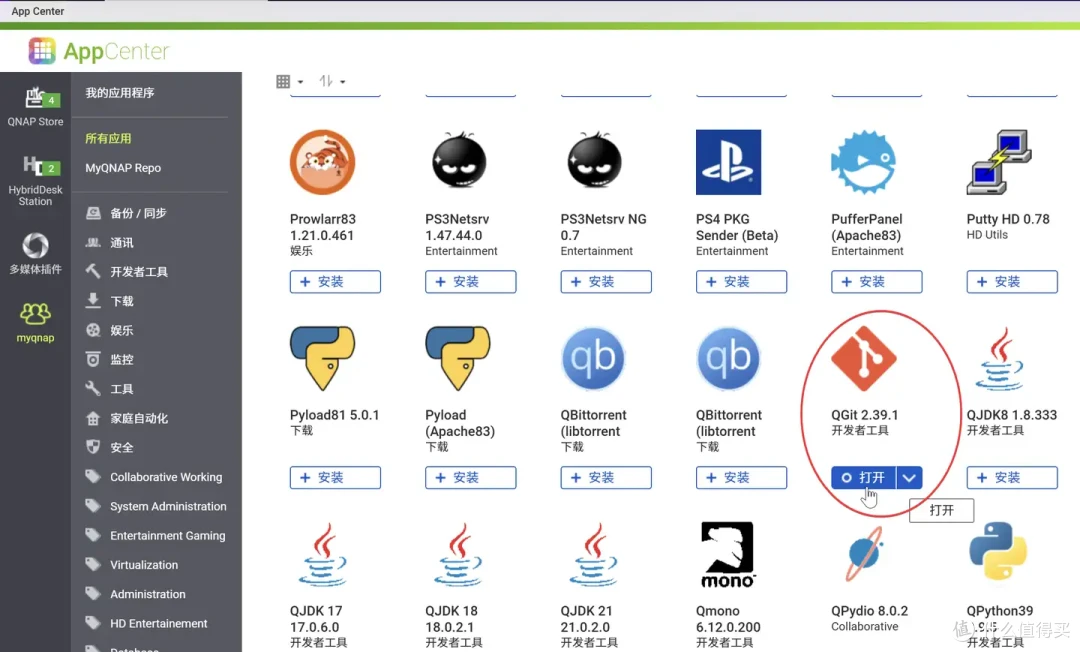Select 安全 category
The image size is (1080, 652).
pyautogui.click(x=122, y=448)
